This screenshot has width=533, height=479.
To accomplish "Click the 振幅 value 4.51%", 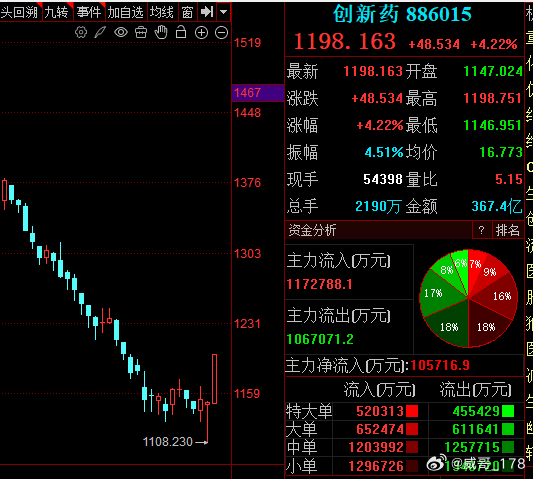I will [384, 152].
